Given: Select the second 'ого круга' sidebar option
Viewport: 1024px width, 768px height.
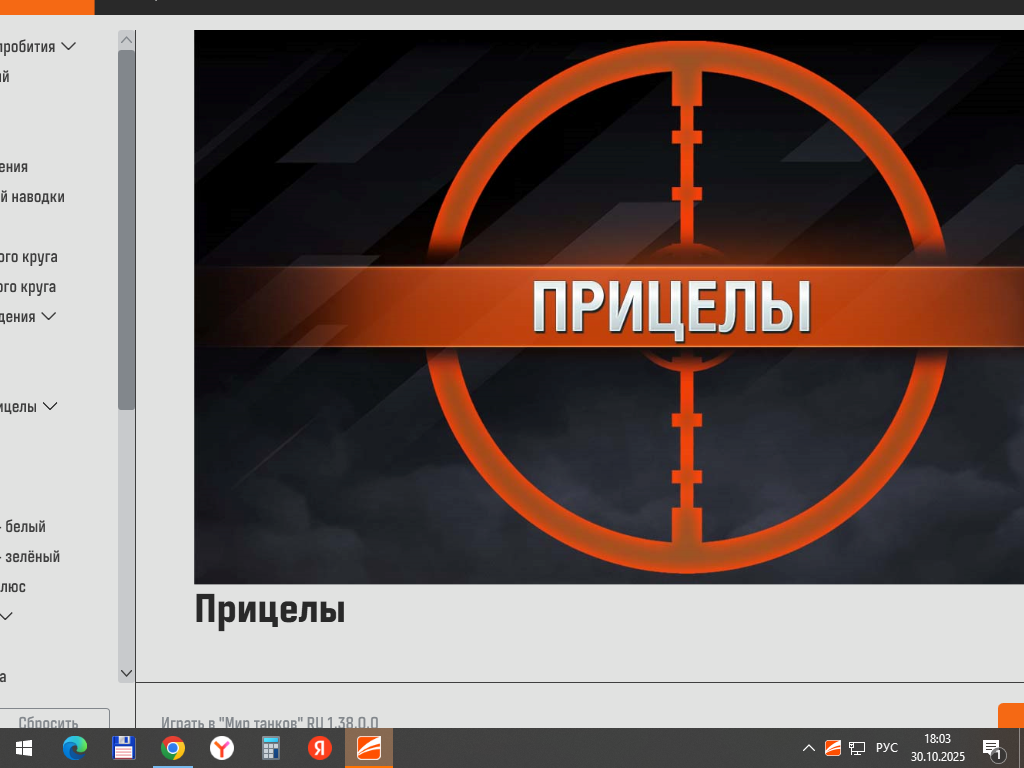Looking at the screenshot, I should [28, 287].
